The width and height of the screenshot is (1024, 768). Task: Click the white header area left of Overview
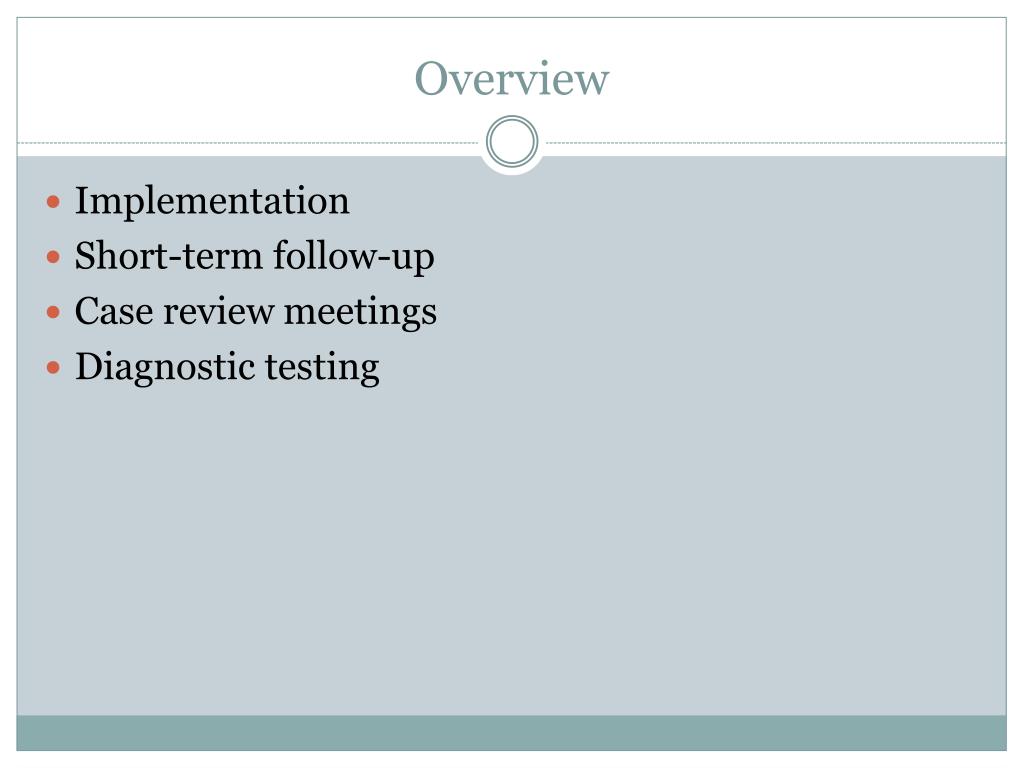216,78
